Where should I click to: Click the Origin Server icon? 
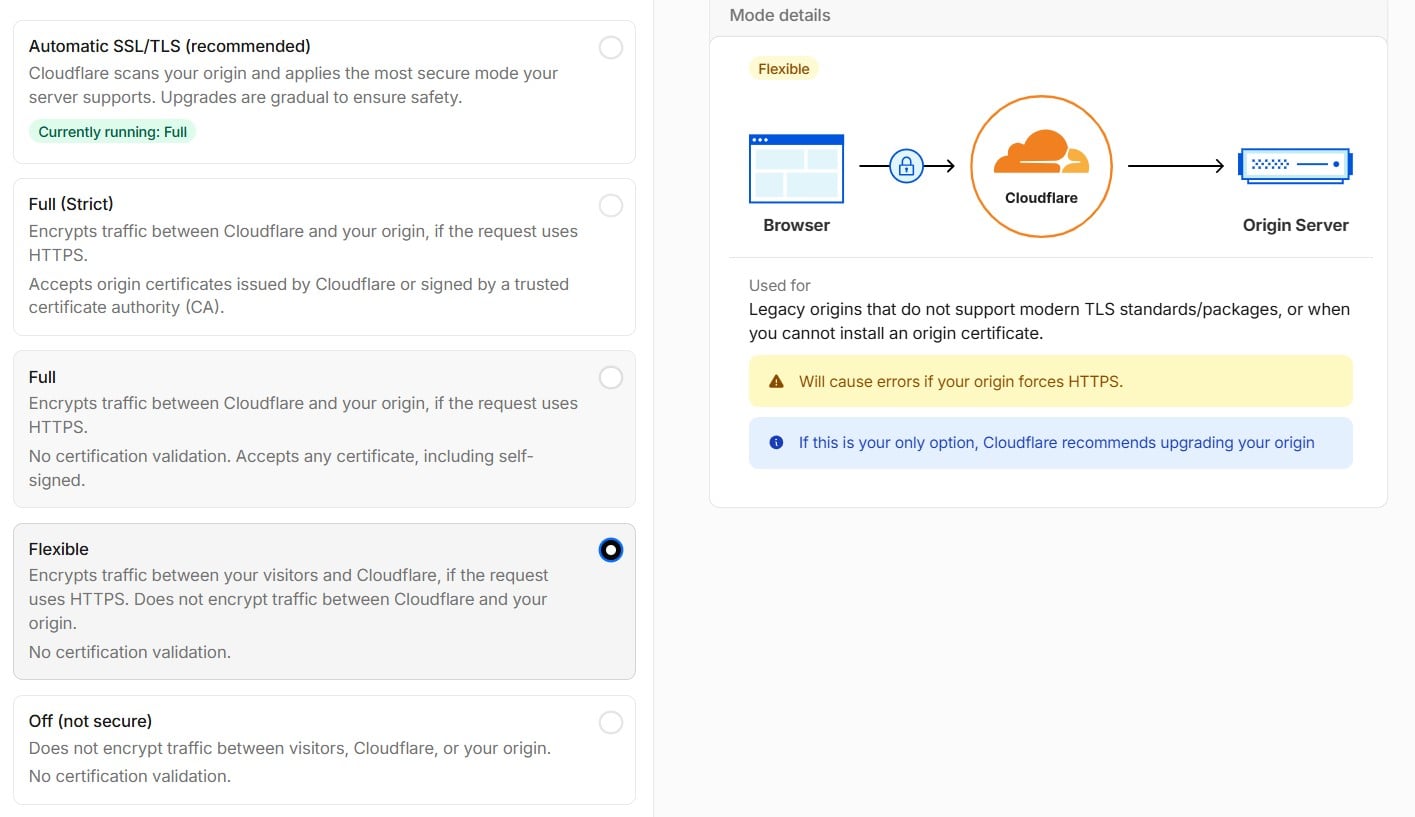coord(1295,165)
